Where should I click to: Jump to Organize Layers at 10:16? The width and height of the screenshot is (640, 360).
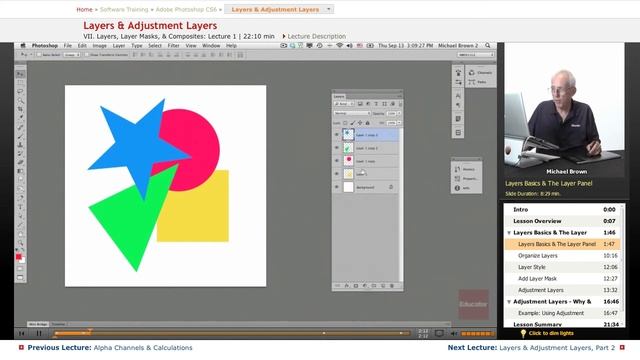[x=563, y=256]
